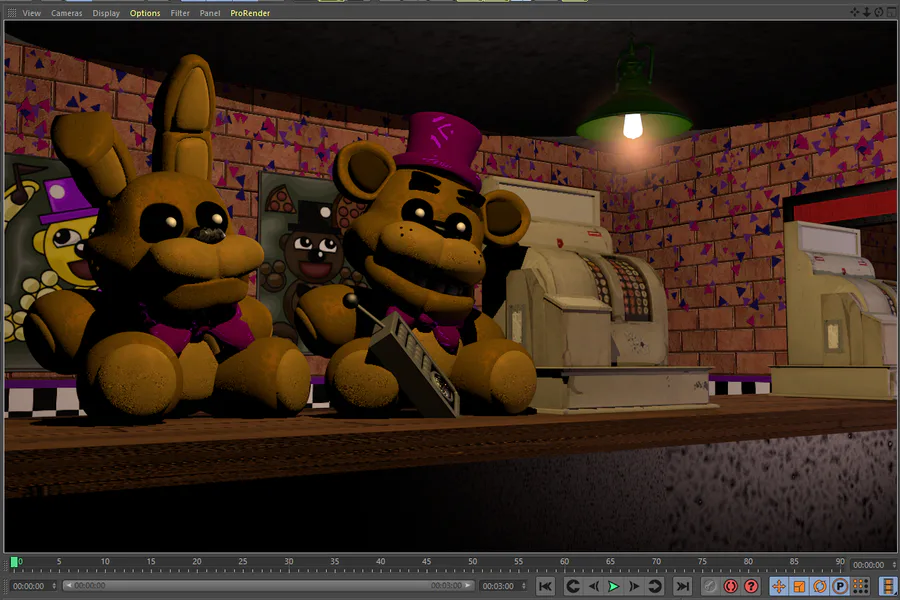This screenshot has height=600, width=900.
Task: Open the timeline layout filmstrip button
Action: [x=889, y=586]
